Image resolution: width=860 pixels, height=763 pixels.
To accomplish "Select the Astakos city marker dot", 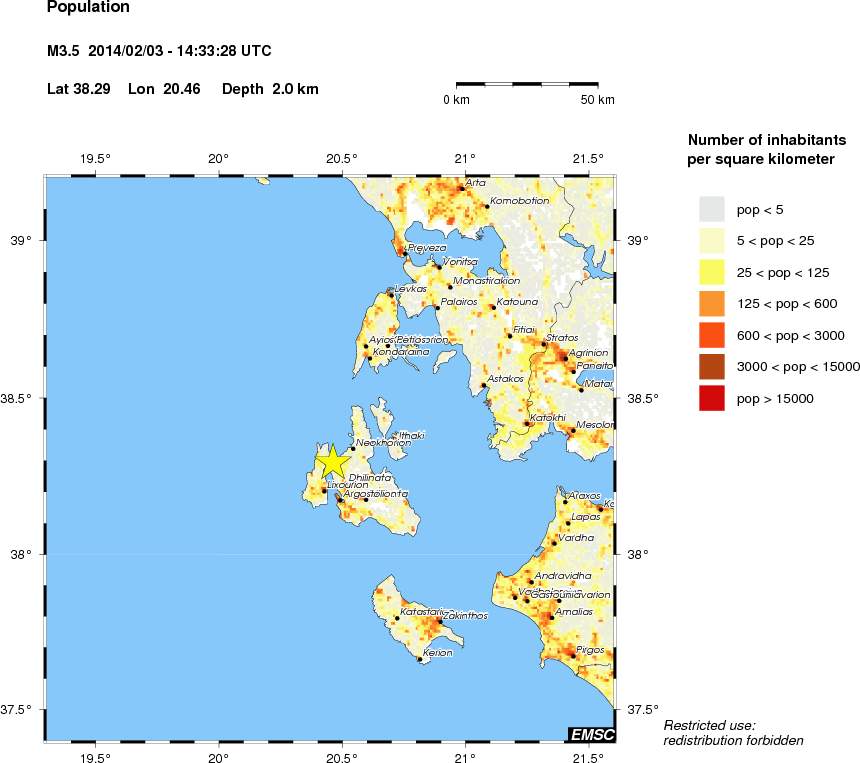I will [484, 385].
